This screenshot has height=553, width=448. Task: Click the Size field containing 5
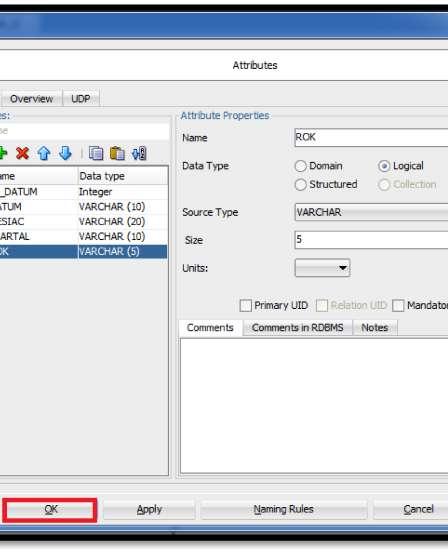coord(371,240)
